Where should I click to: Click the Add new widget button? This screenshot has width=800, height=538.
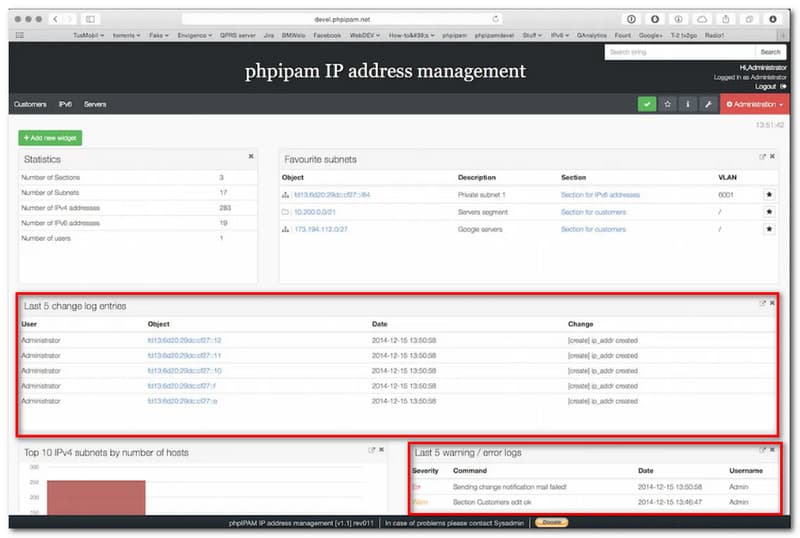tap(50, 138)
